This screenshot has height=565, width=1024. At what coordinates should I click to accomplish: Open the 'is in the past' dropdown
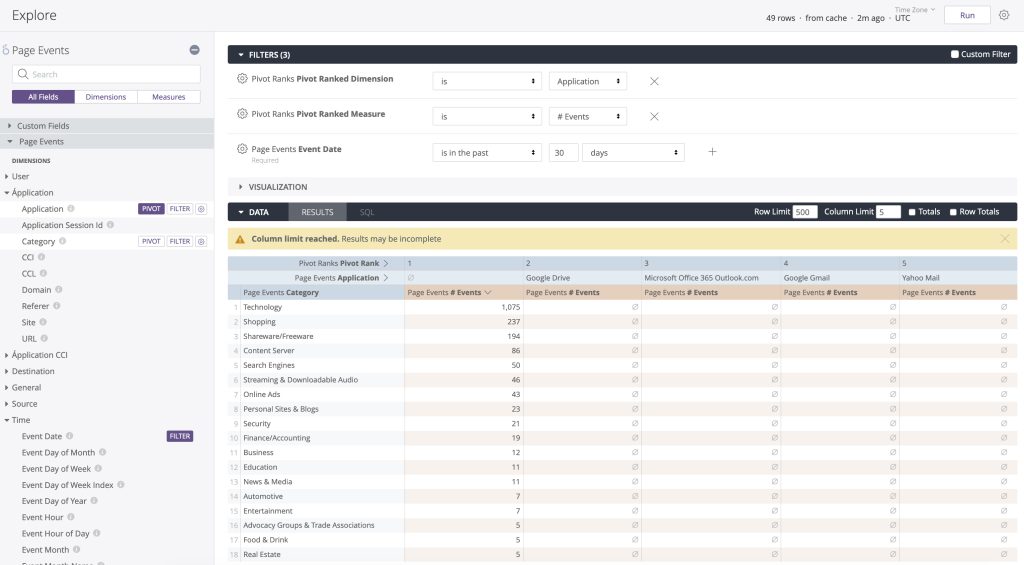pos(487,152)
